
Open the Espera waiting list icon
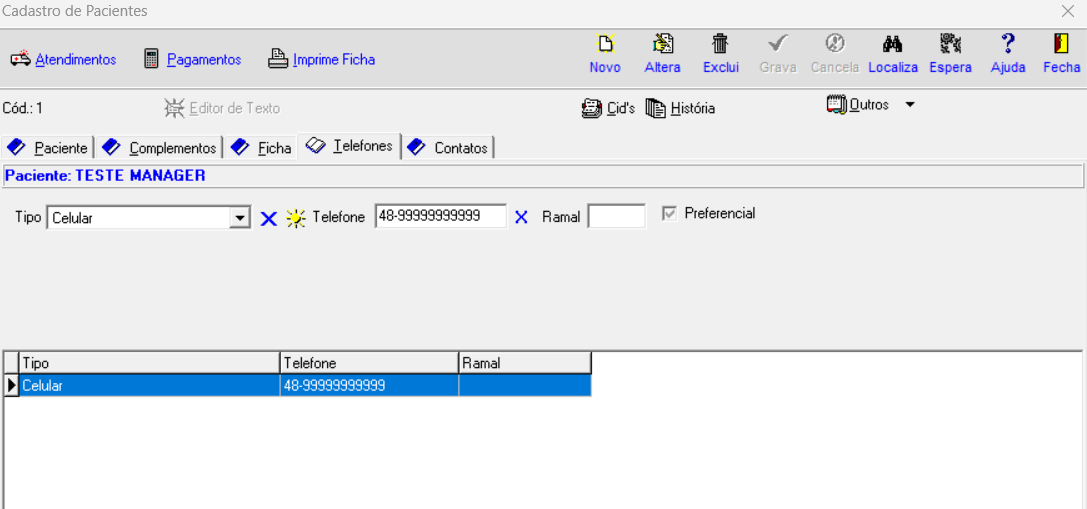coord(950,45)
